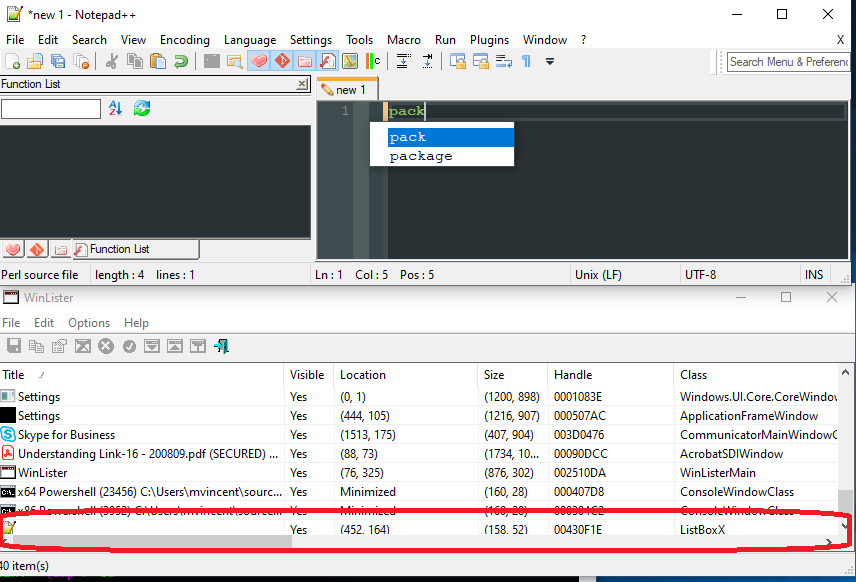856x582 pixels.
Task: Click the Cut scissors icon
Action: 111,62
